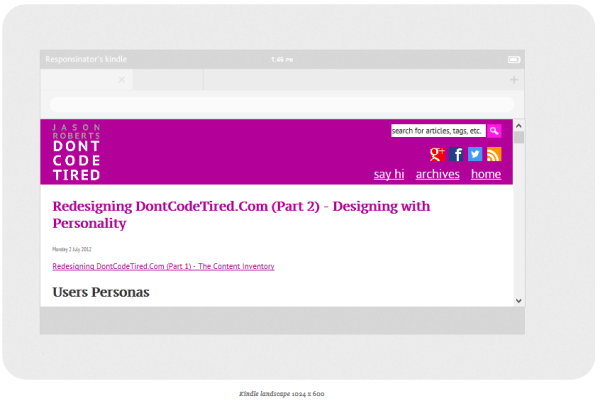Go to the 'home' navigation link
600x406 pixels.
coord(486,174)
